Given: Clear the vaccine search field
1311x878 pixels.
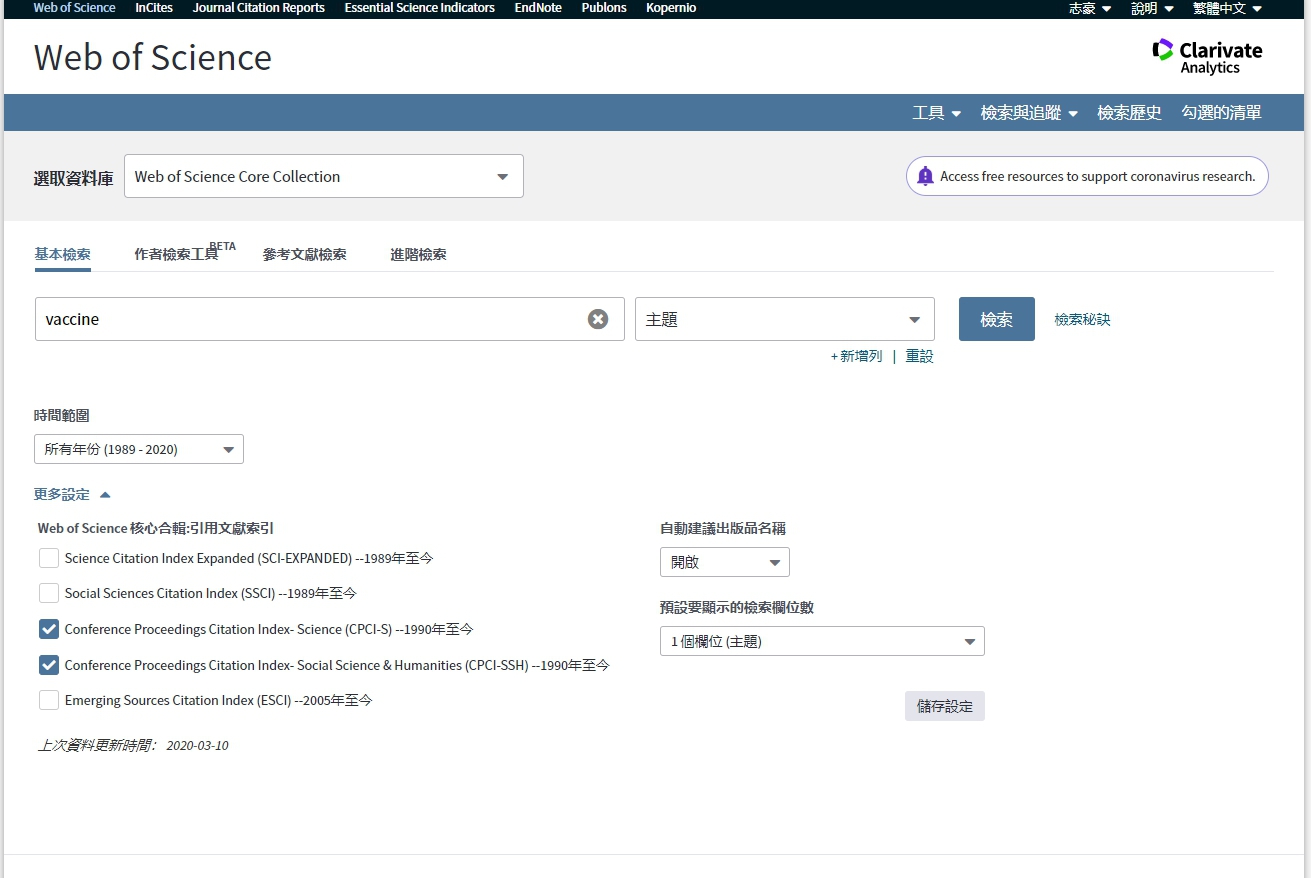Looking at the screenshot, I should click(x=598, y=319).
